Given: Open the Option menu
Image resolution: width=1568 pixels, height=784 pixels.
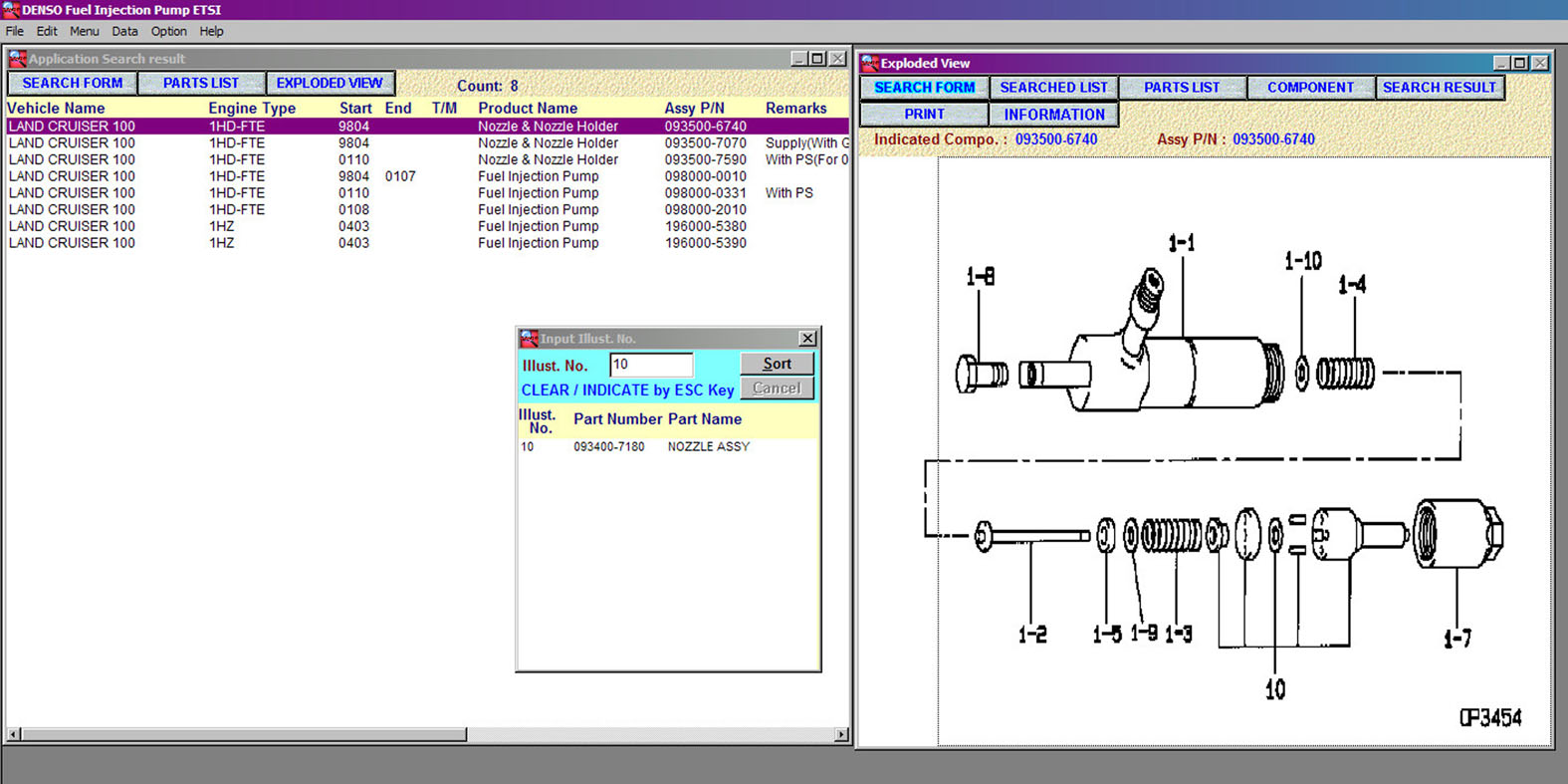Looking at the screenshot, I should (168, 31).
